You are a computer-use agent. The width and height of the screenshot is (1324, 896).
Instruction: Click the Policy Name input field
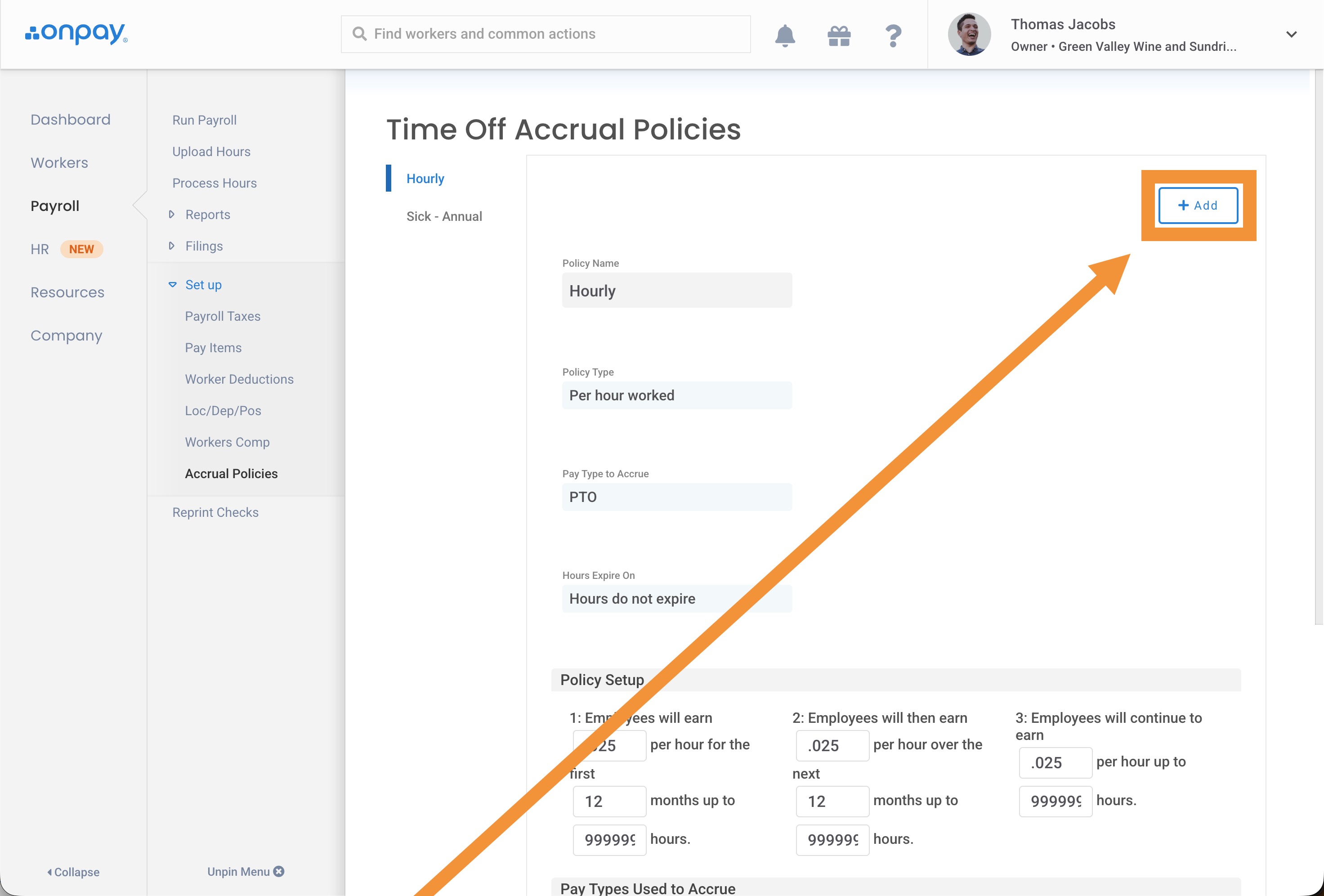pyautogui.click(x=676, y=290)
